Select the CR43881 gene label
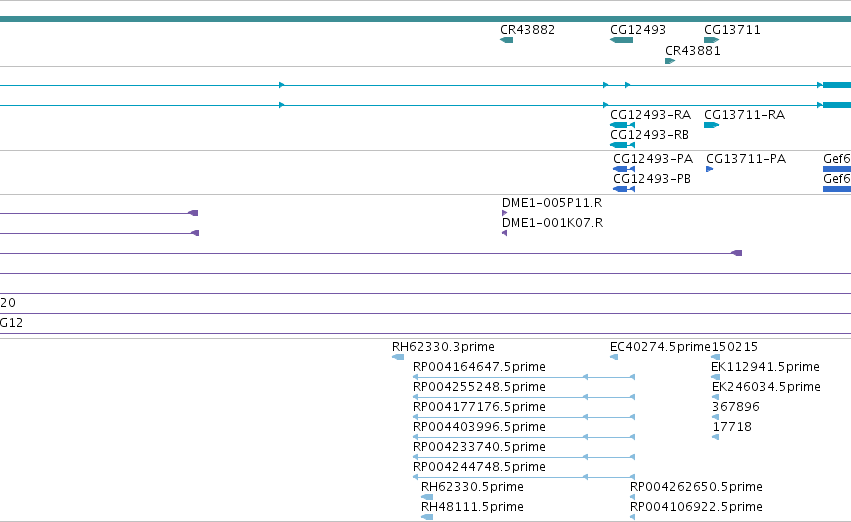The height and width of the screenshot is (522, 851). pyautogui.click(x=693, y=50)
